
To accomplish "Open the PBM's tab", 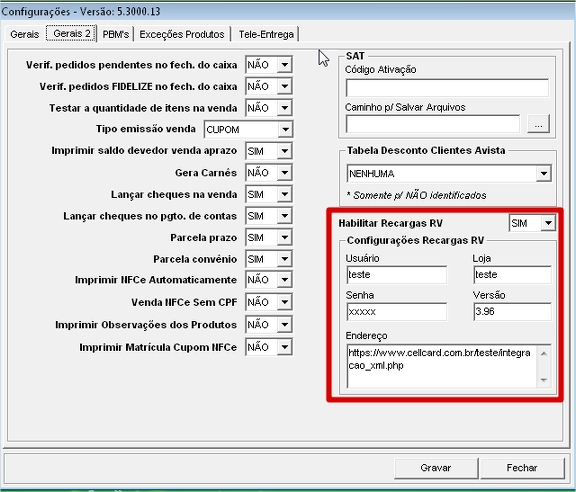I will coord(115,34).
